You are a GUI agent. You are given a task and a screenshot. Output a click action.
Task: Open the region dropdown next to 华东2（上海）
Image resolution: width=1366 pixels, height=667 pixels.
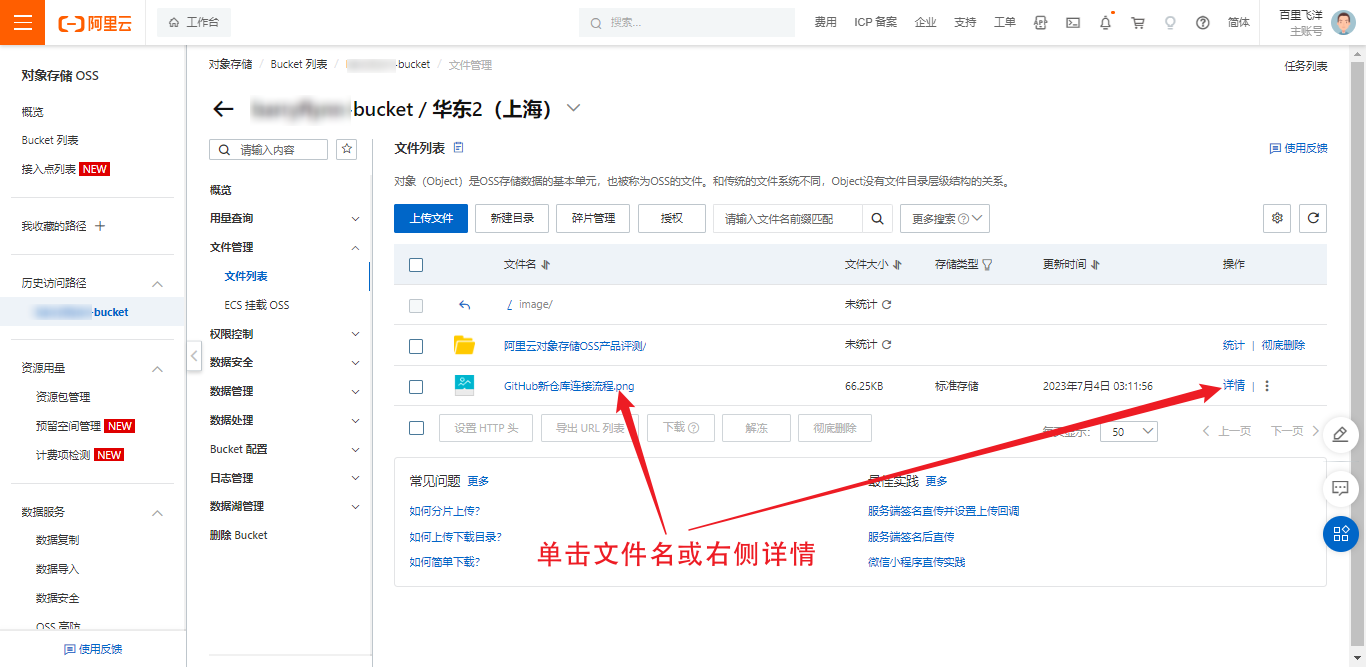point(573,109)
